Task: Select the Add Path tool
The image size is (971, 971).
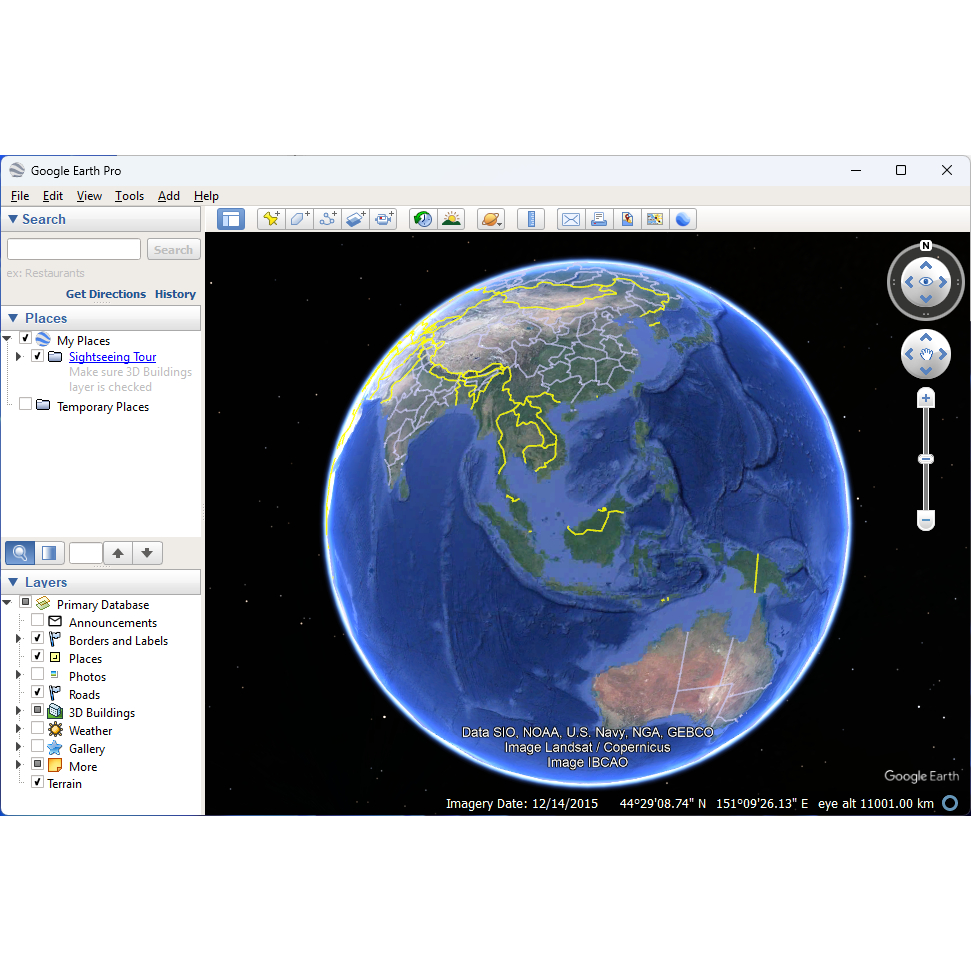Action: coord(327,219)
